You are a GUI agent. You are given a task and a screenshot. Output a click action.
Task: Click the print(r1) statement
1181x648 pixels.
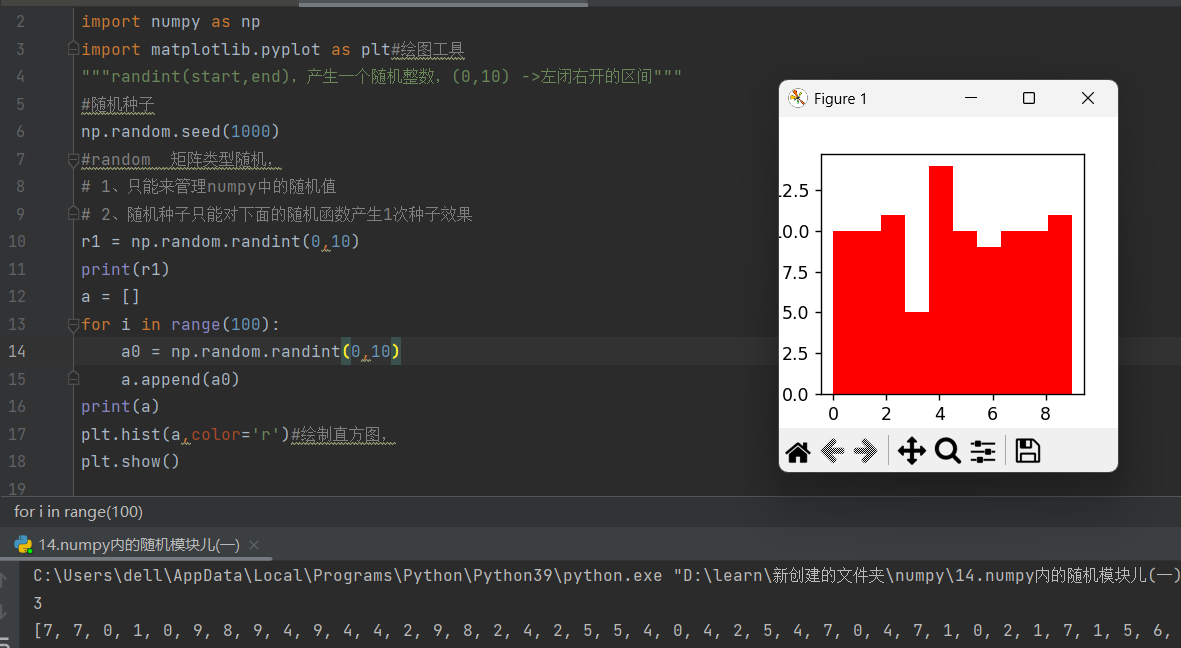click(125, 270)
